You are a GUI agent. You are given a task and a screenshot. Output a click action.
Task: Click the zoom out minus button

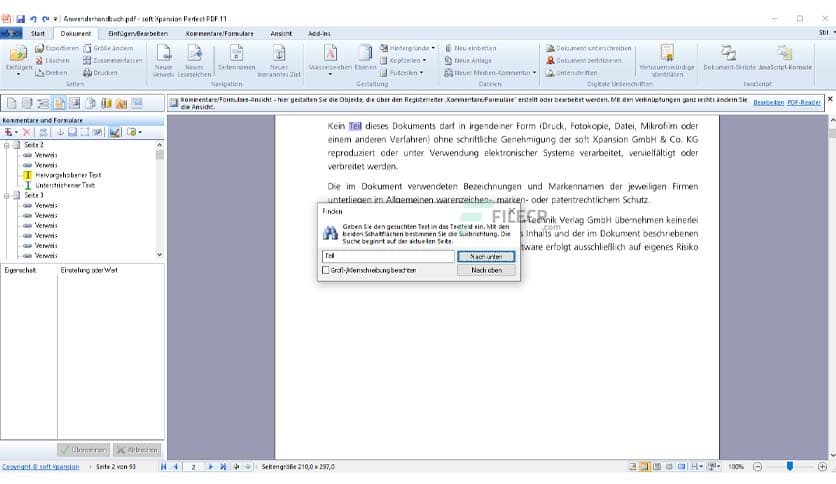(x=757, y=466)
